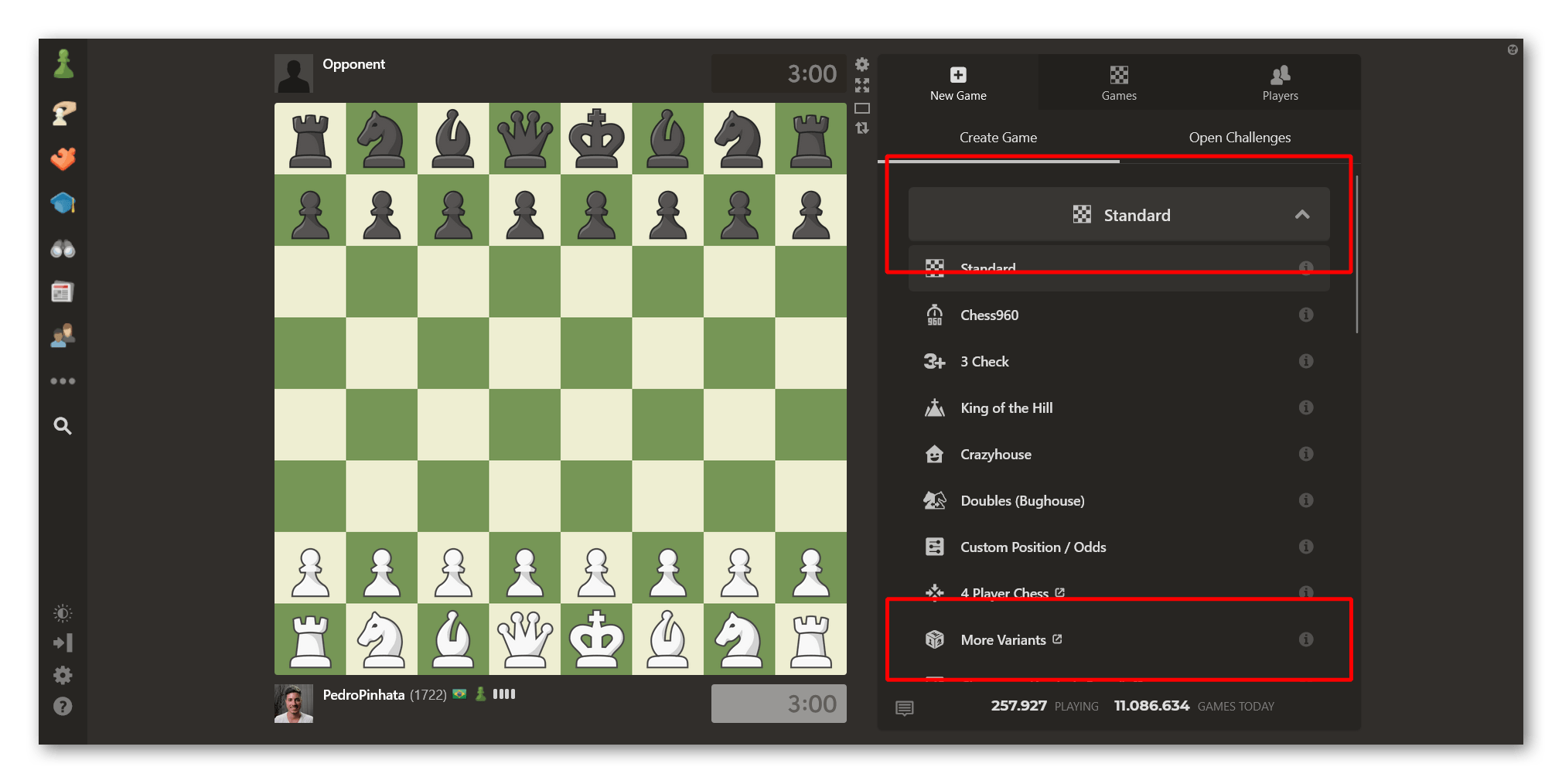
Task: Click the variants list scrollbar
Action: point(1357,255)
